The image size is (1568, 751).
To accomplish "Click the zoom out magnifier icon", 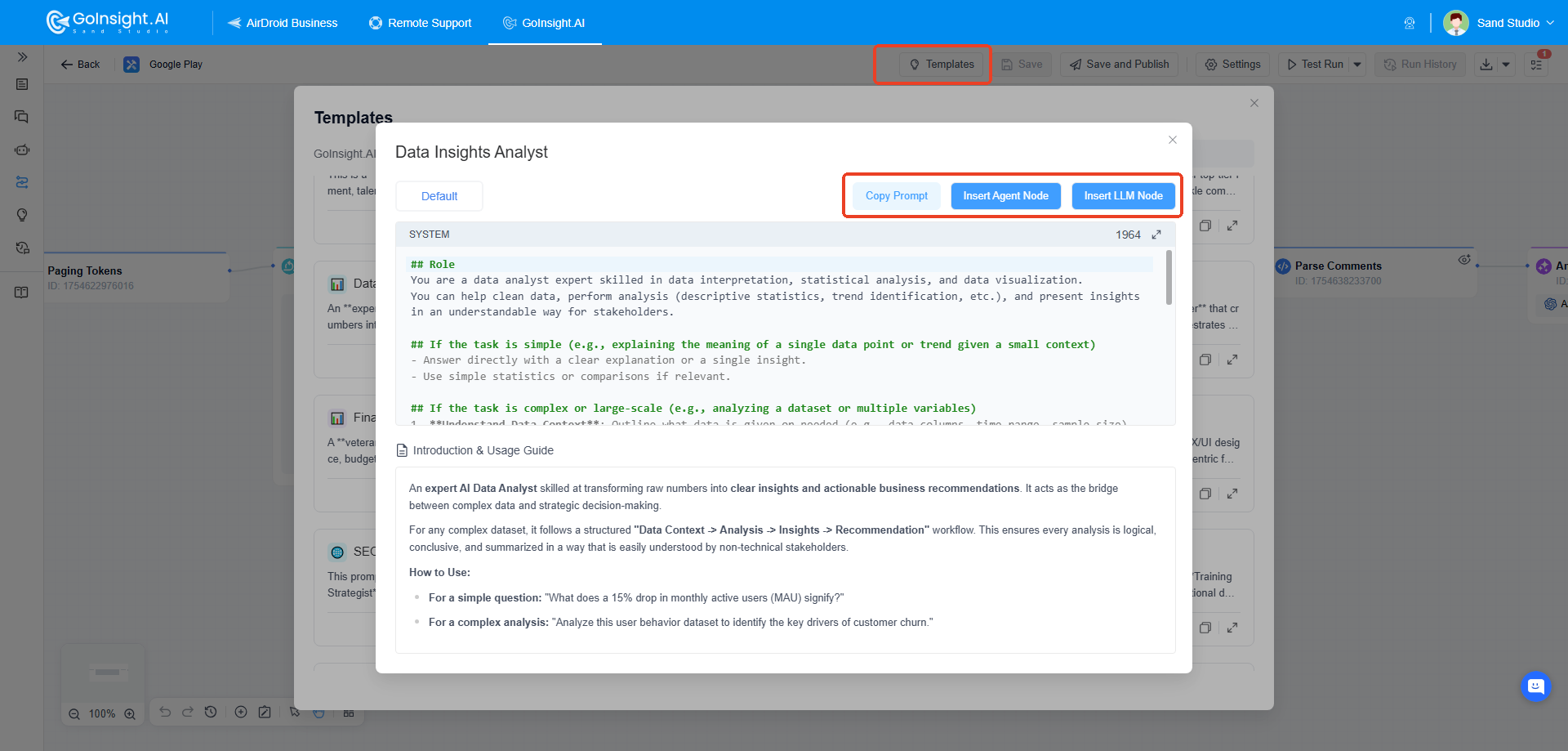I will [74, 713].
